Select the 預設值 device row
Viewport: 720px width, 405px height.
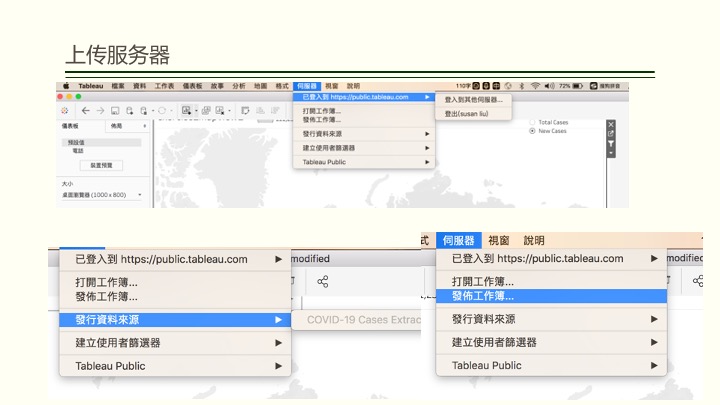(x=101, y=142)
